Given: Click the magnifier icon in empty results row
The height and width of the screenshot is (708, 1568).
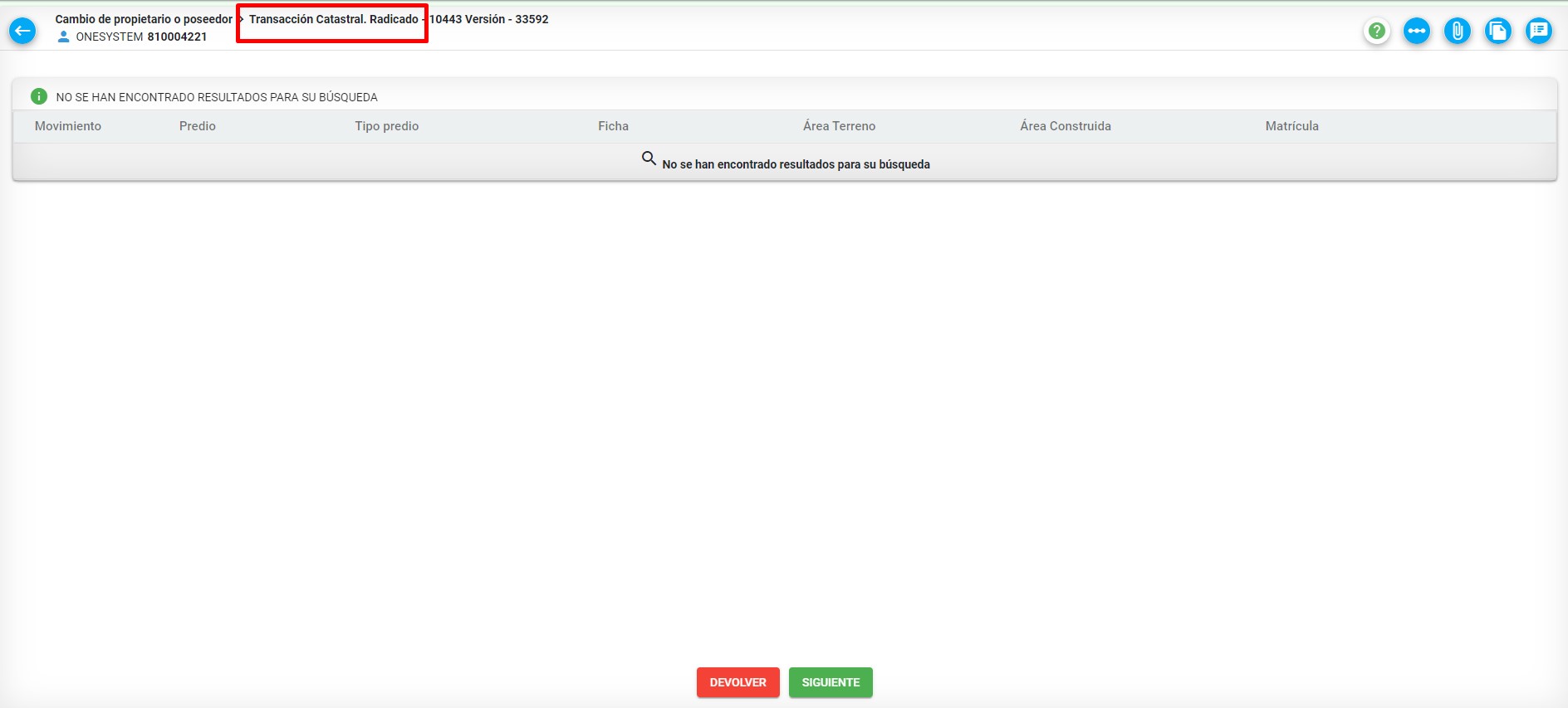Looking at the screenshot, I should pyautogui.click(x=649, y=158).
